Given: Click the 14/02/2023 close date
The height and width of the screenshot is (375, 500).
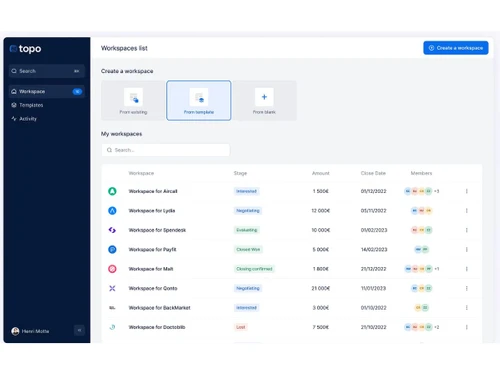Looking at the screenshot, I should click(x=374, y=249).
